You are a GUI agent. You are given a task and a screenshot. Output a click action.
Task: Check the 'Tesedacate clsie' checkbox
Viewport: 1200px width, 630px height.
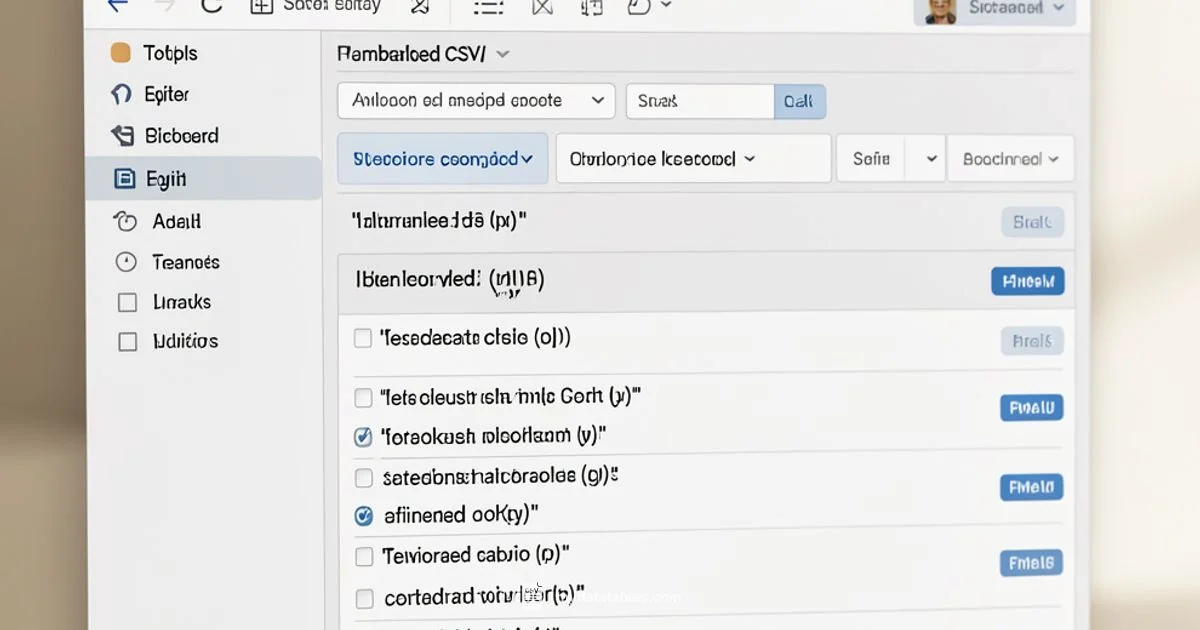click(x=363, y=338)
